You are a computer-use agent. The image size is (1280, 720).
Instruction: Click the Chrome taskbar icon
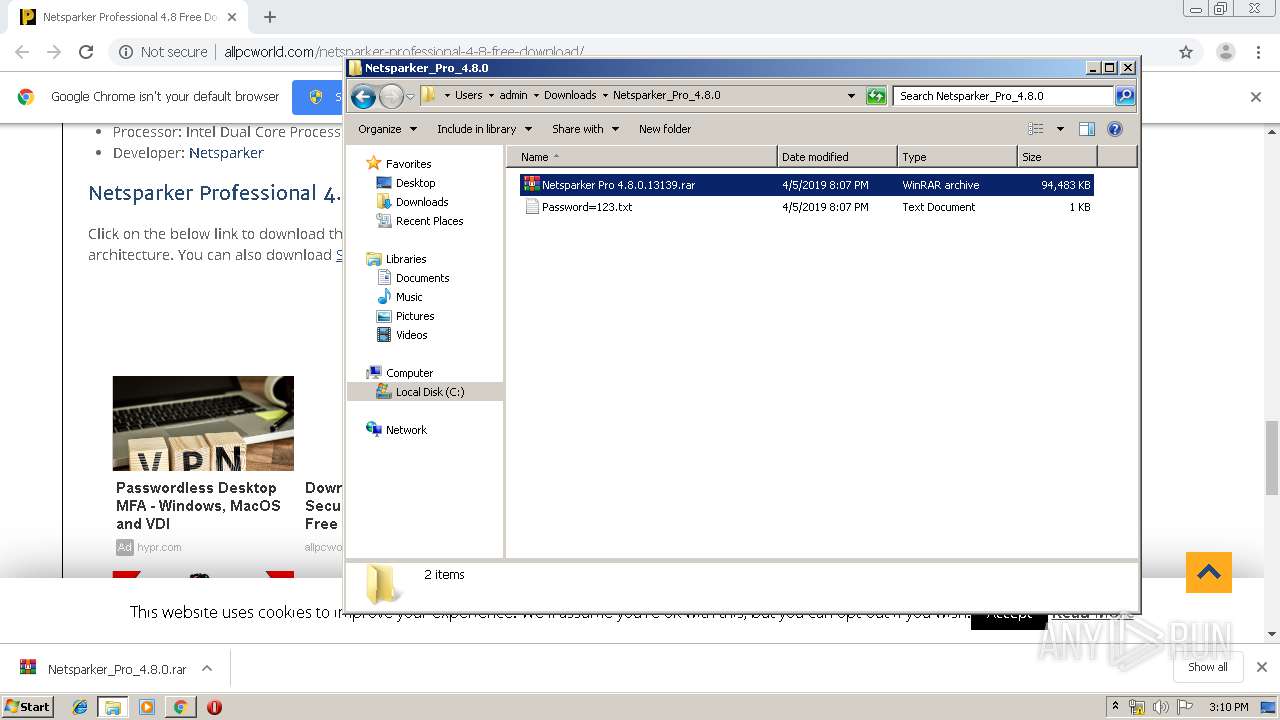[x=180, y=707]
